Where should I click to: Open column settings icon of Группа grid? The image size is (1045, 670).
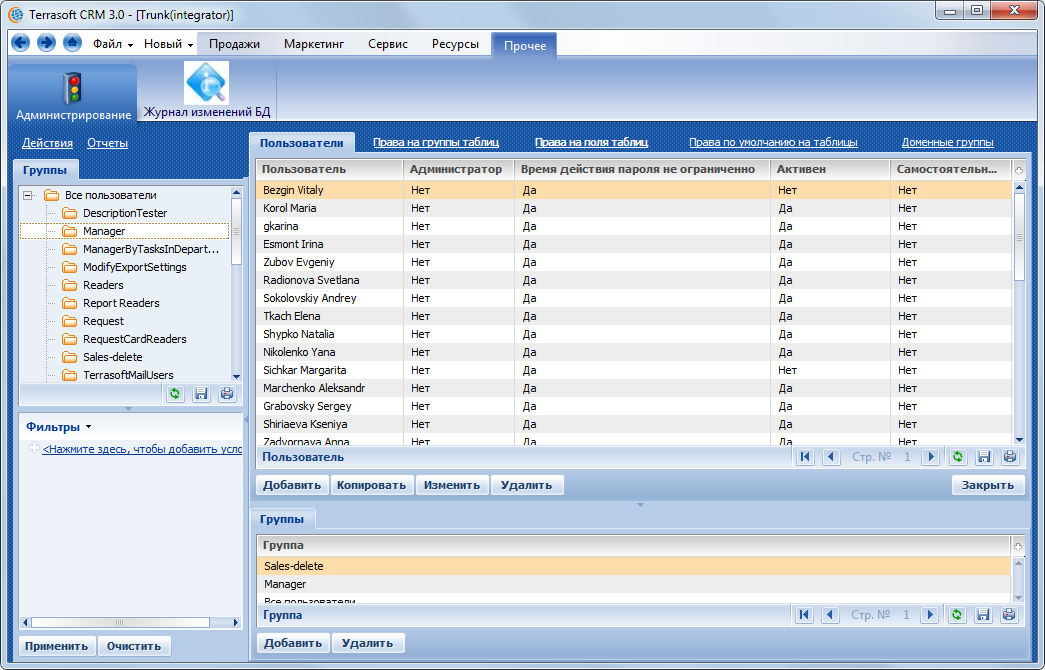coord(1018,547)
